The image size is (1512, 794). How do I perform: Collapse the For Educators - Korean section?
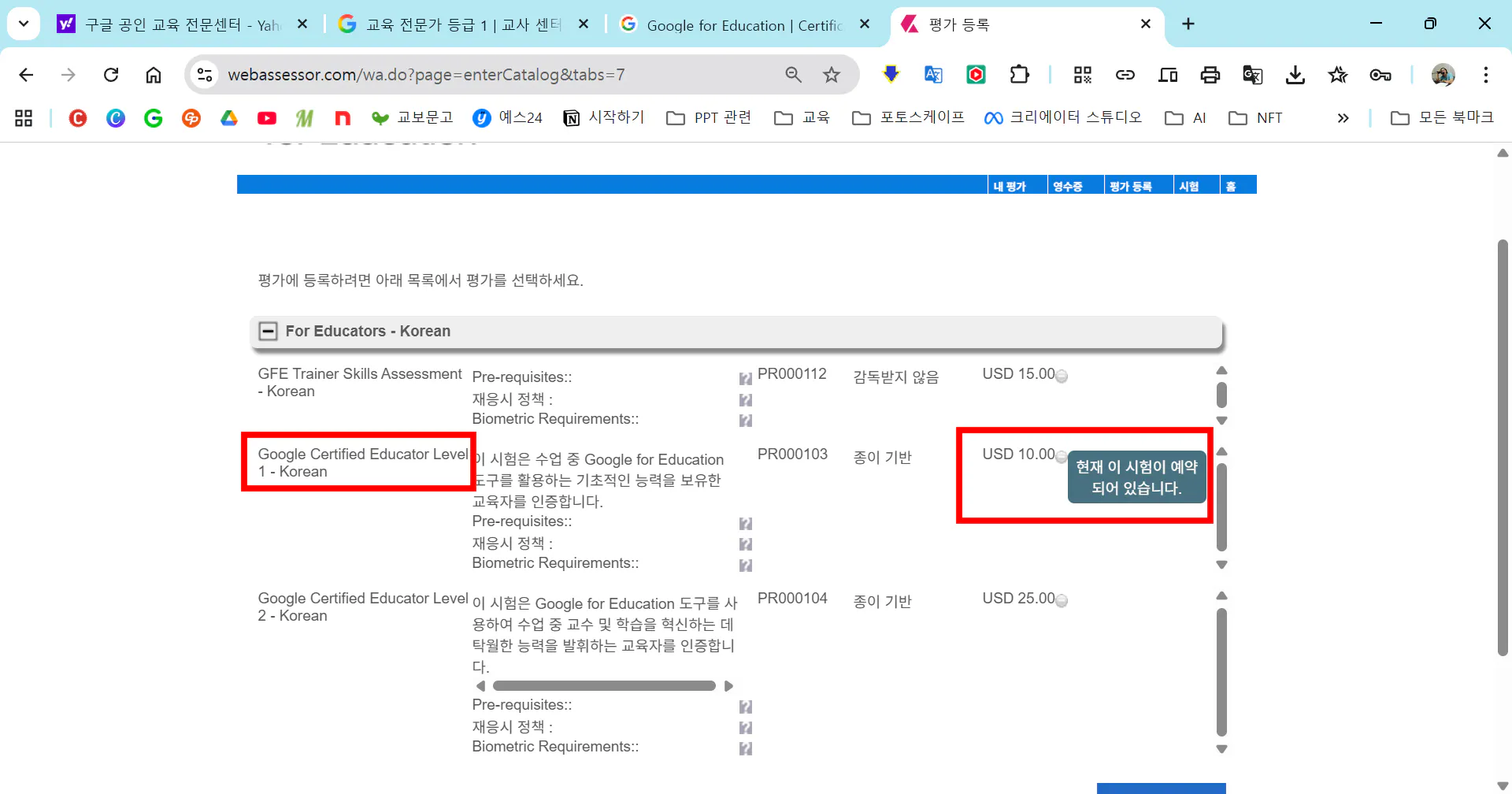269,331
